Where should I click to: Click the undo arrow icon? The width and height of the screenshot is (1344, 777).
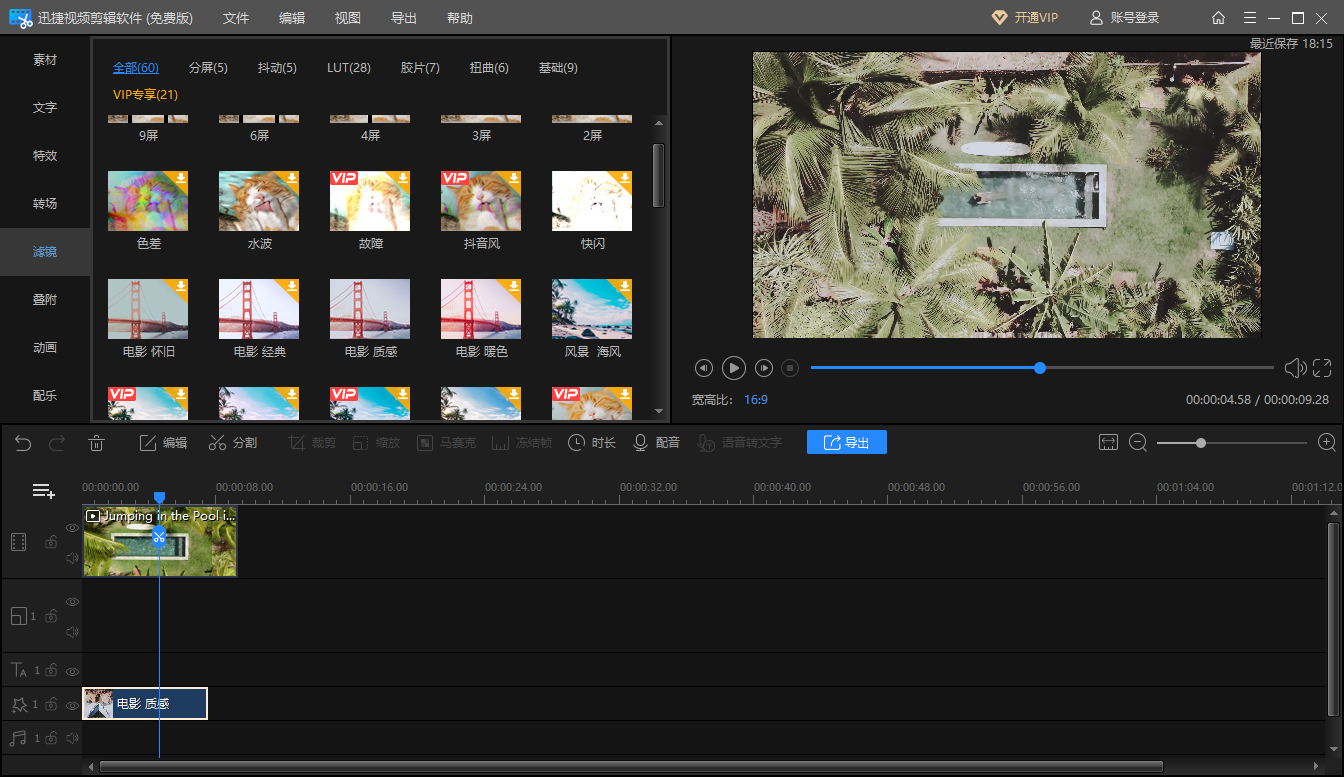23,443
